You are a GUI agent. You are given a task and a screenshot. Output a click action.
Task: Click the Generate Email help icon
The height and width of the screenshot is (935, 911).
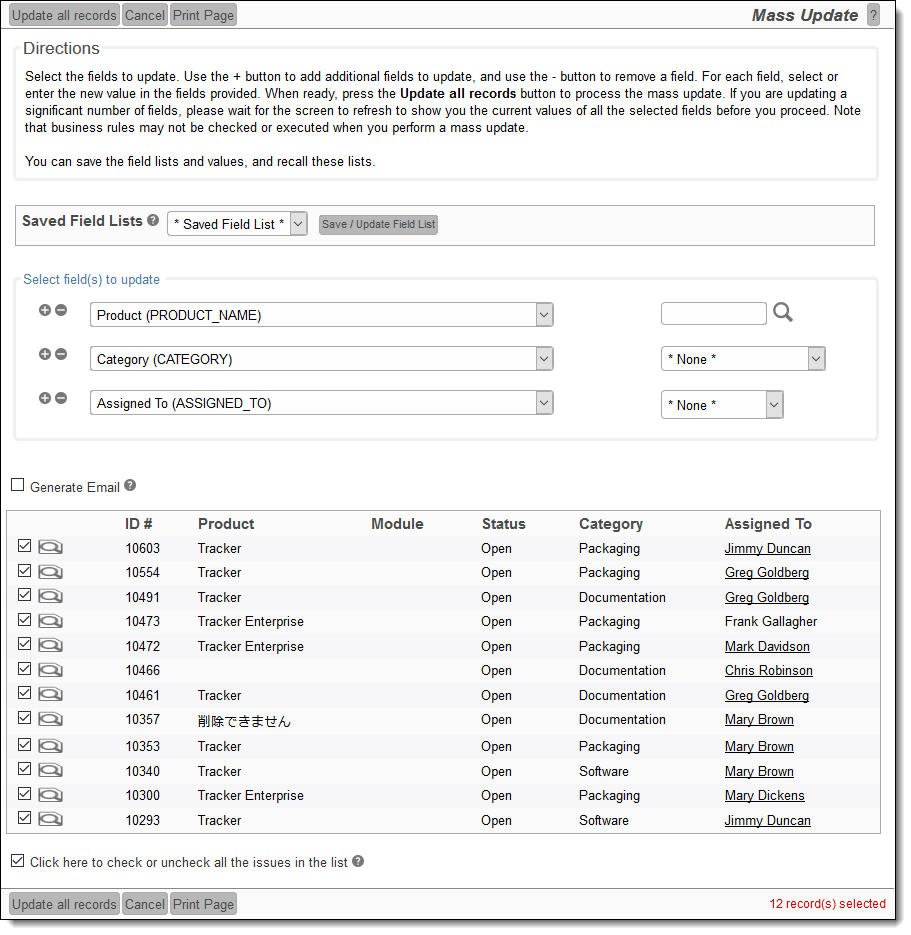[x=130, y=486]
